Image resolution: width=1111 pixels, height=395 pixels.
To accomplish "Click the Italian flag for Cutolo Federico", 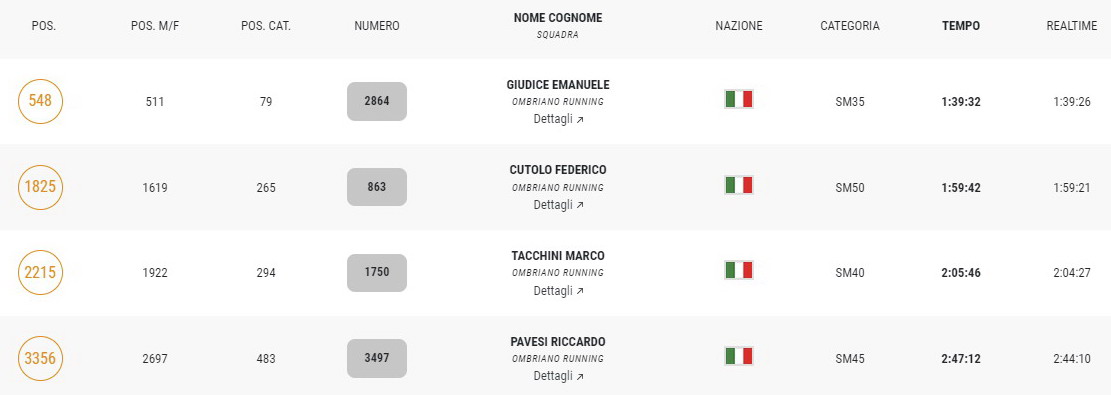I will pyautogui.click(x=738, y=185).
